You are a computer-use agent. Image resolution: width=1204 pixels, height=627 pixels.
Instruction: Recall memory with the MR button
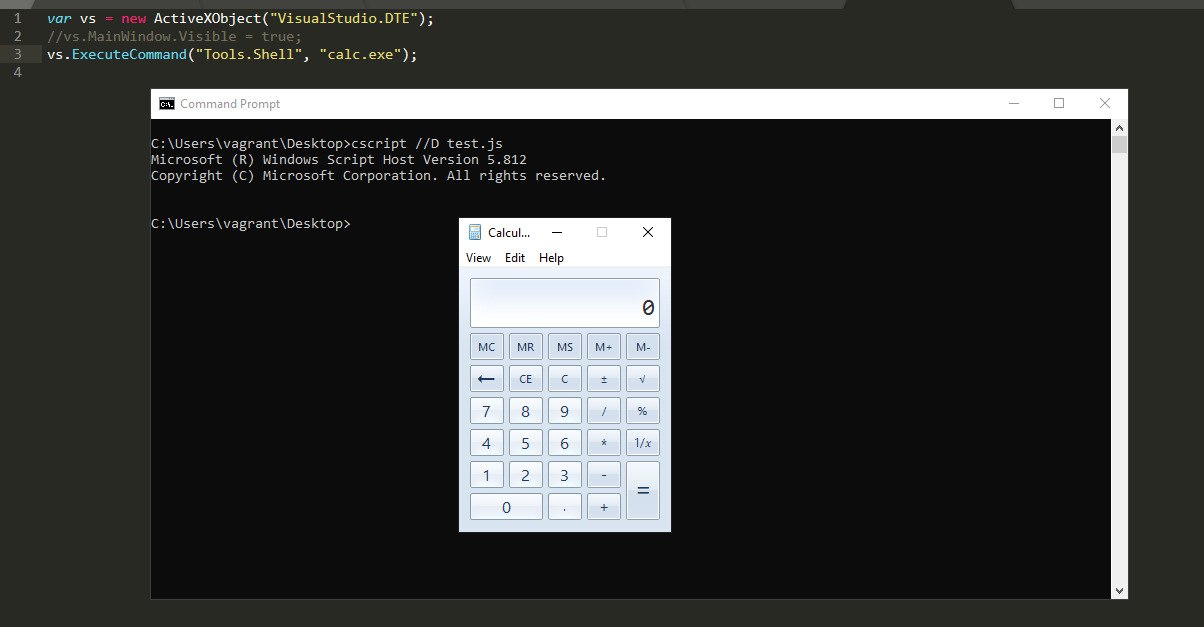pos(525,346)
